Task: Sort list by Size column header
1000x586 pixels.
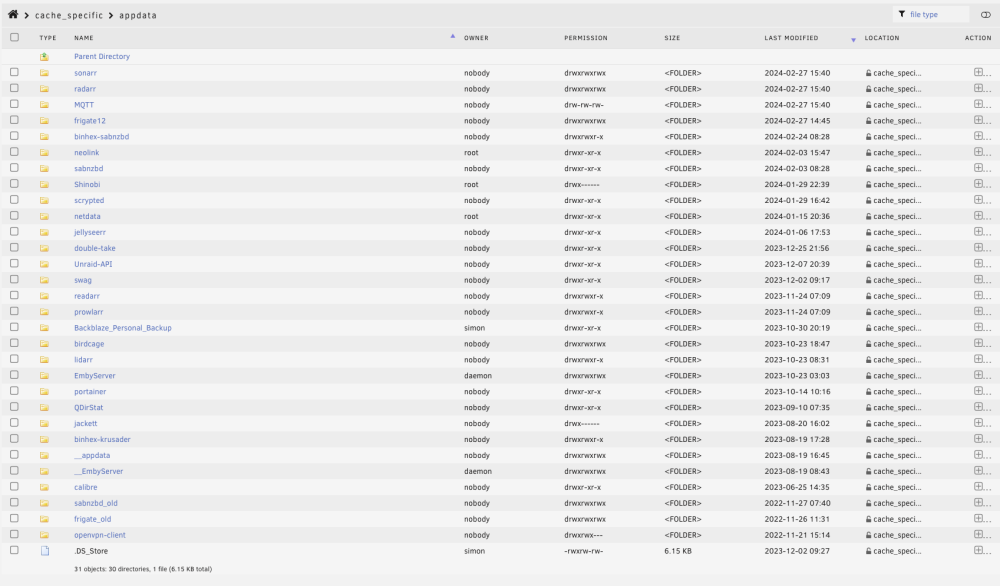Action: pos(672,38)
